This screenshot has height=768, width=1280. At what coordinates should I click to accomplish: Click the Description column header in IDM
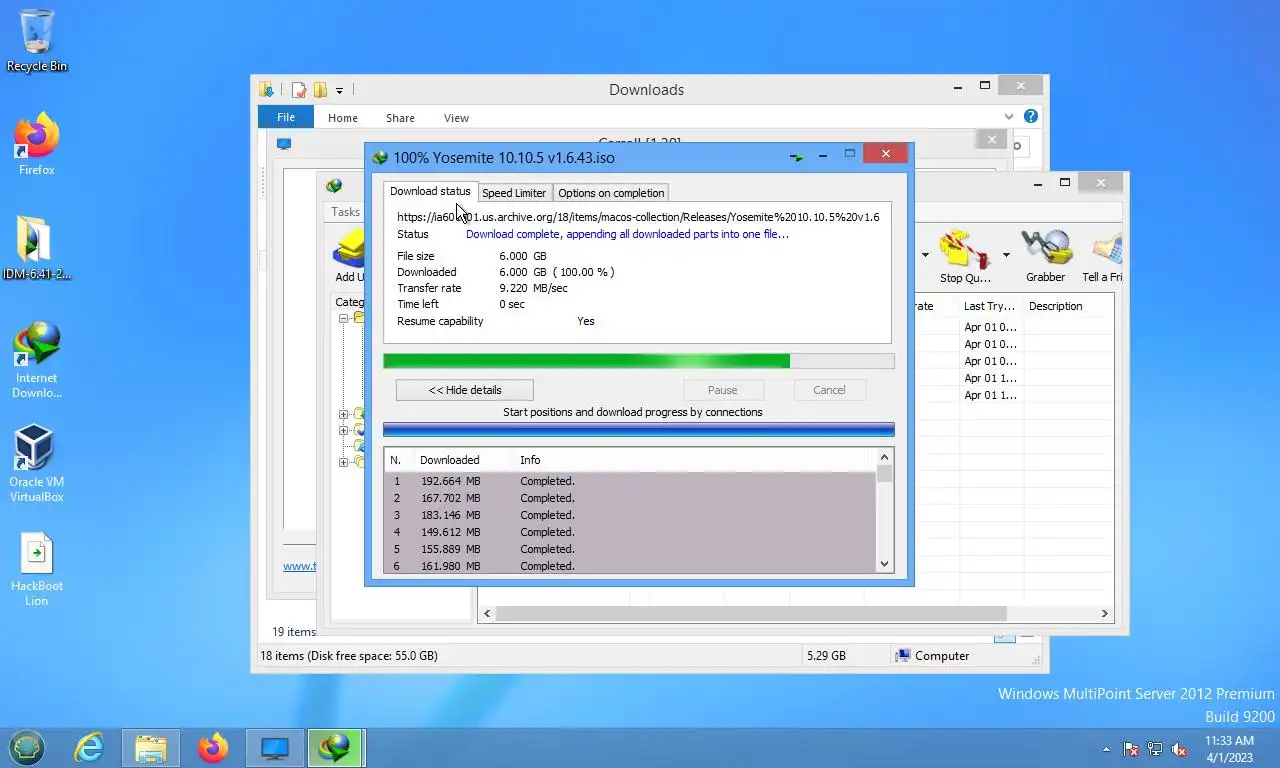(1056, 306)
